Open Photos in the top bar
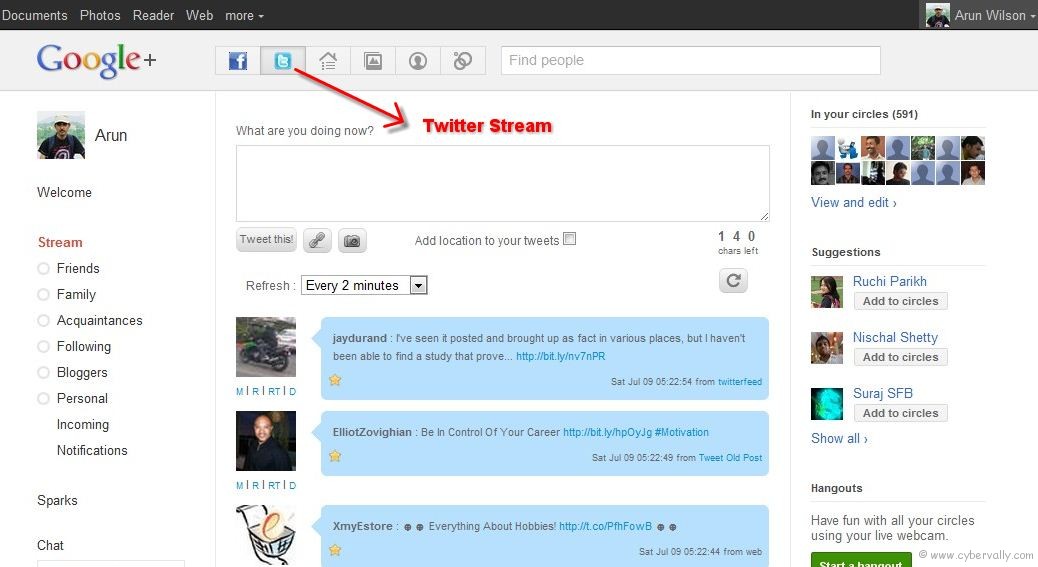Viewport: 1038px width, 567px height. [x=100, y=15]
